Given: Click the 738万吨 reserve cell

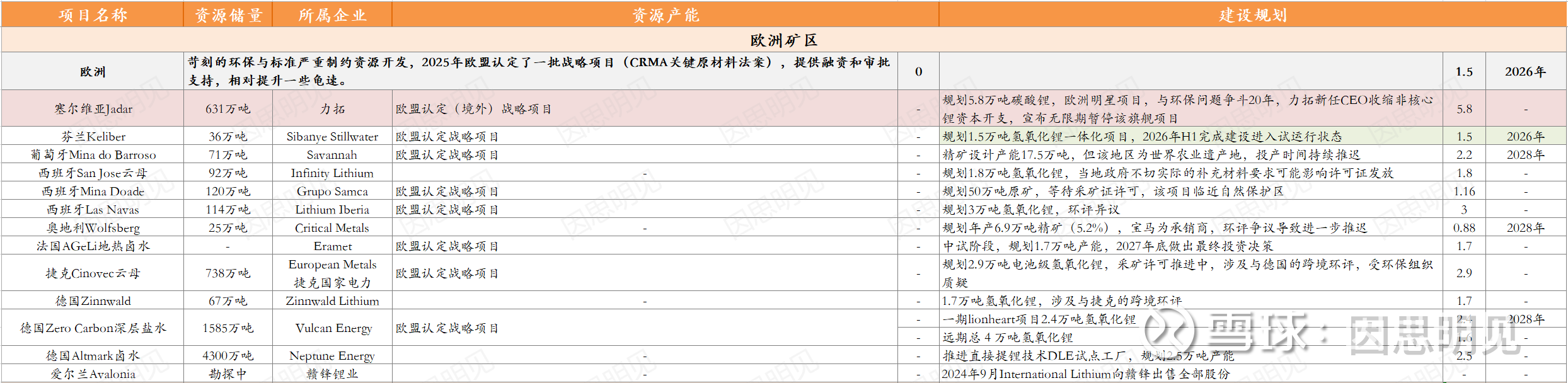Looking at the screenshot, I should coord(228,273).
